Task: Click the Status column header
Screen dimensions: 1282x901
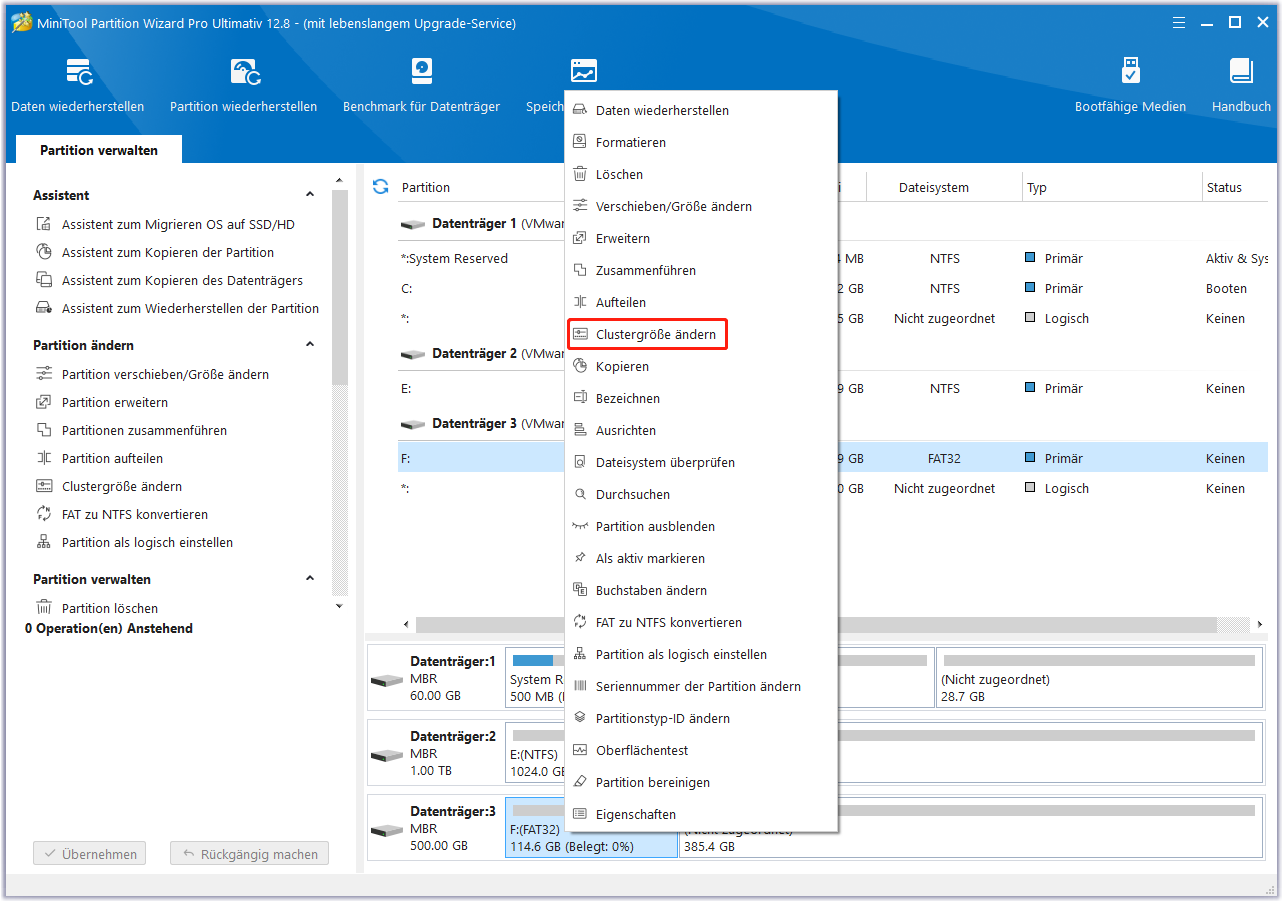Action: point(1236,187)
